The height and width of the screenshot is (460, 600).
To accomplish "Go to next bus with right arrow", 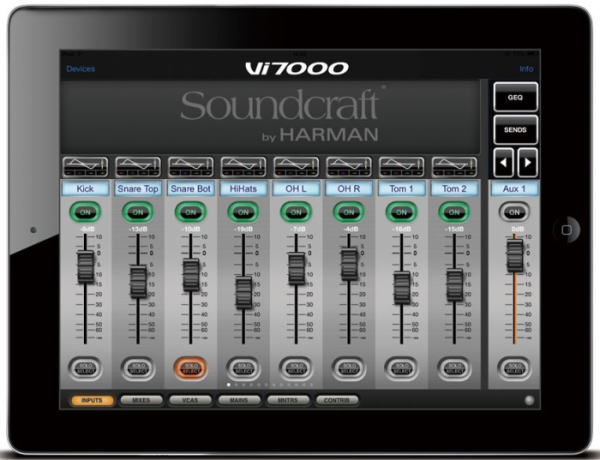I will coord(528,163).
